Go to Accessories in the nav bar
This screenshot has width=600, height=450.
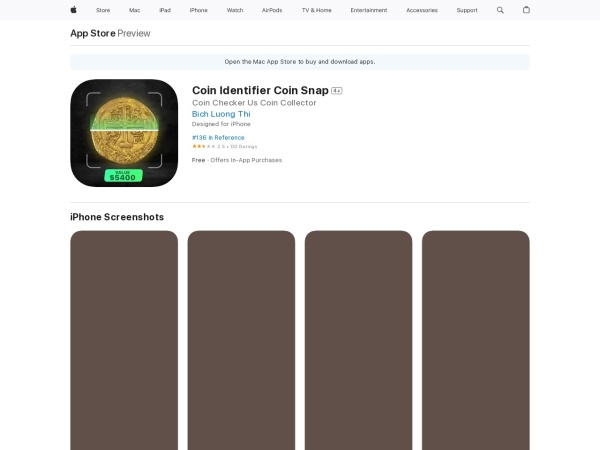click(x=422, y=10)
